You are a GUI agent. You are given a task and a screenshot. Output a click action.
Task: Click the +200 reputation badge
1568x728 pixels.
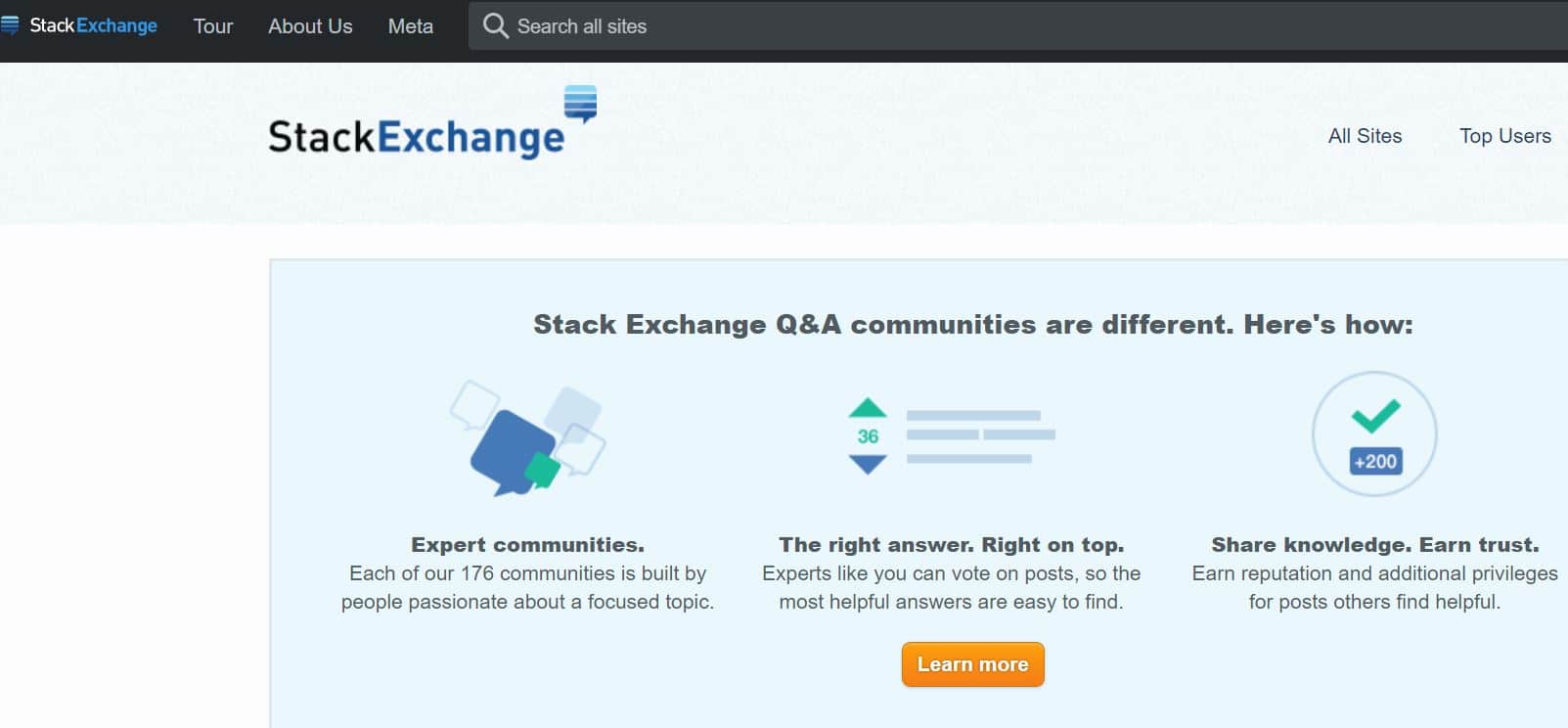pyautogui.click(x=1375, y=462)
